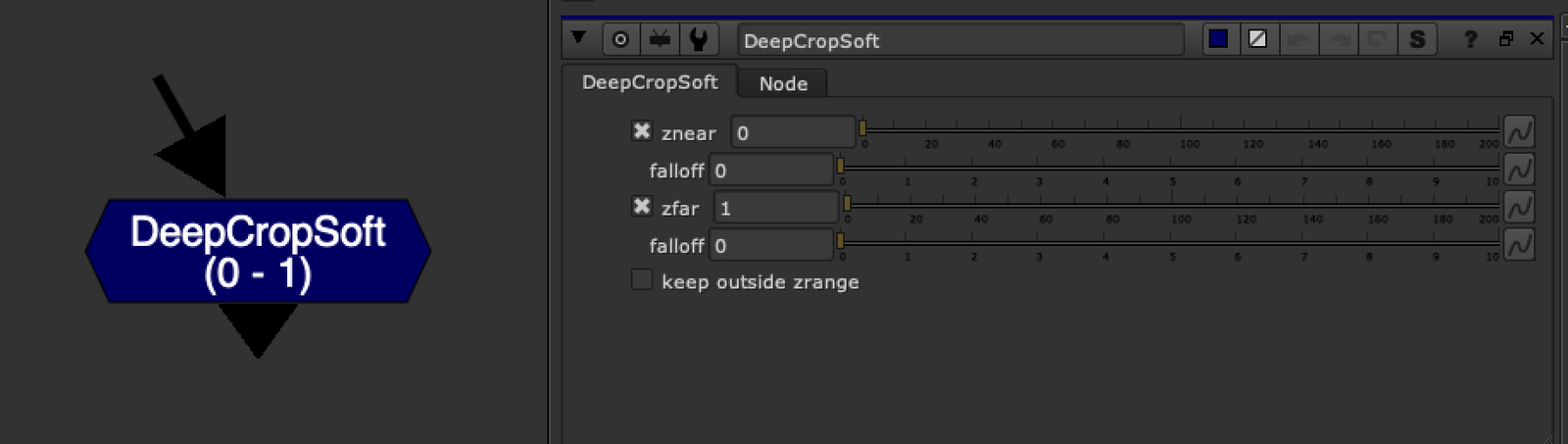Open the blue node color swatch
This screenshot has width=1568, height=444.
[x=1219, y=39]
